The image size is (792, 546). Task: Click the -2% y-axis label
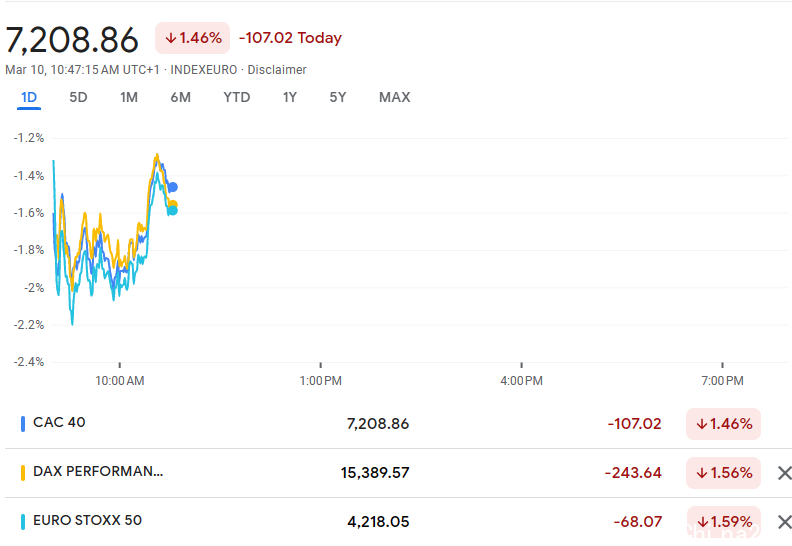[x=34, y=288]
